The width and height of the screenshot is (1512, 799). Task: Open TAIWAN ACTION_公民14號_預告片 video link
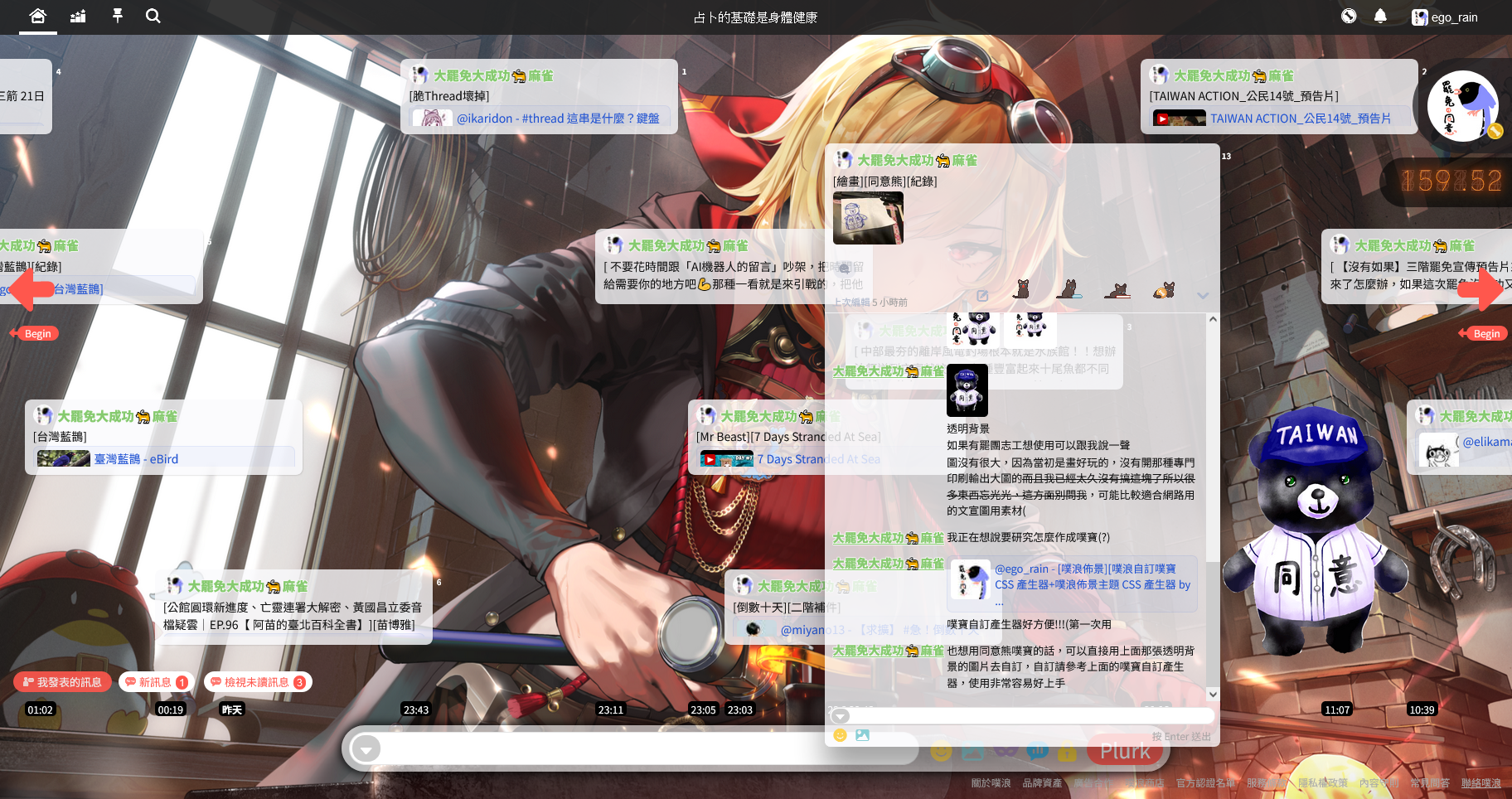[x=1301, y=119]
